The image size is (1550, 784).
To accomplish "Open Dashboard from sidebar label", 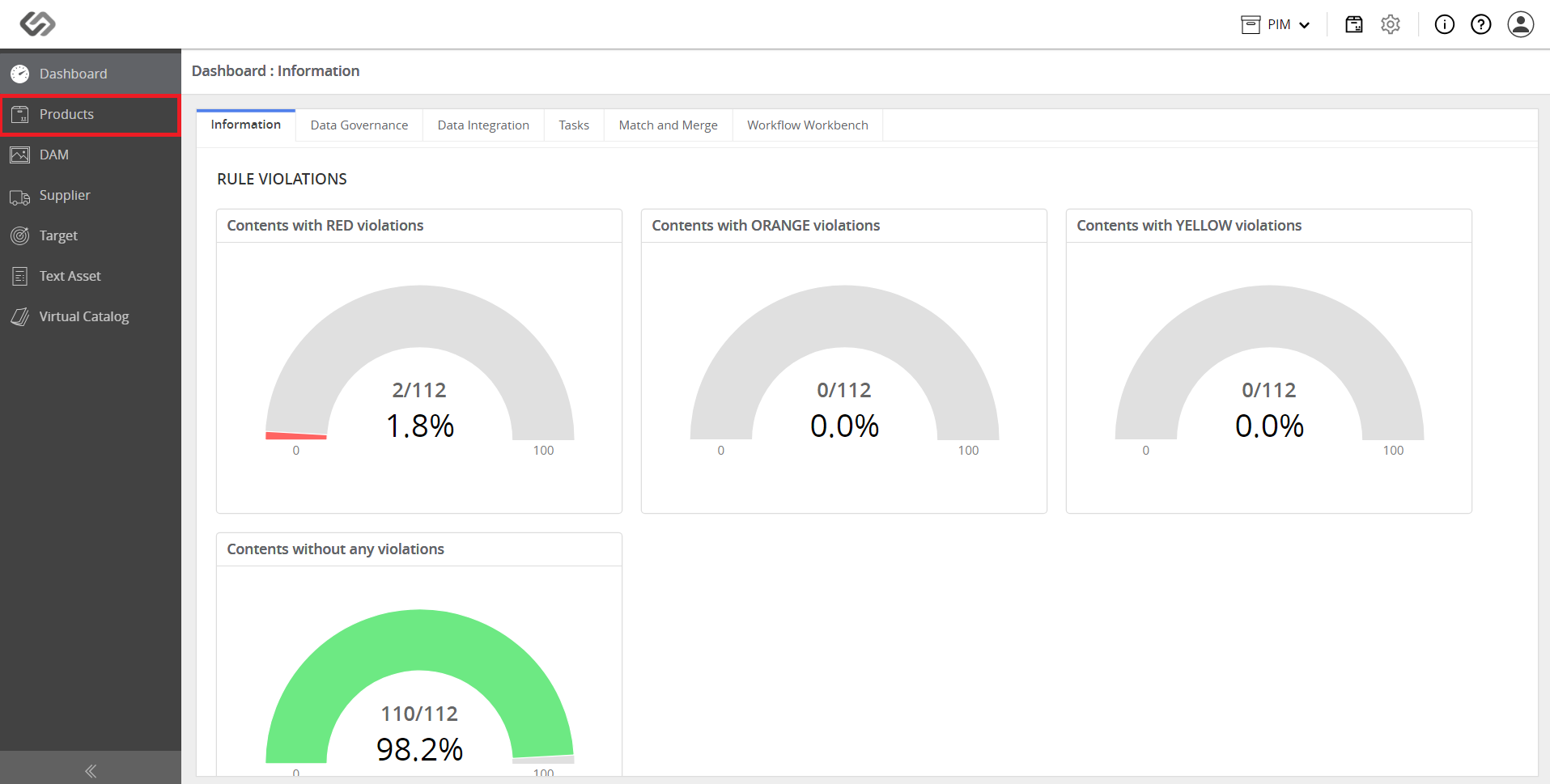I will [x=73, y=74].
